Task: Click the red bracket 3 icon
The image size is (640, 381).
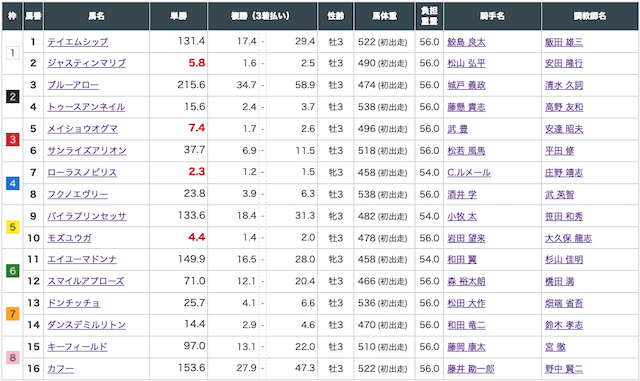Action: tap(13, 140)
